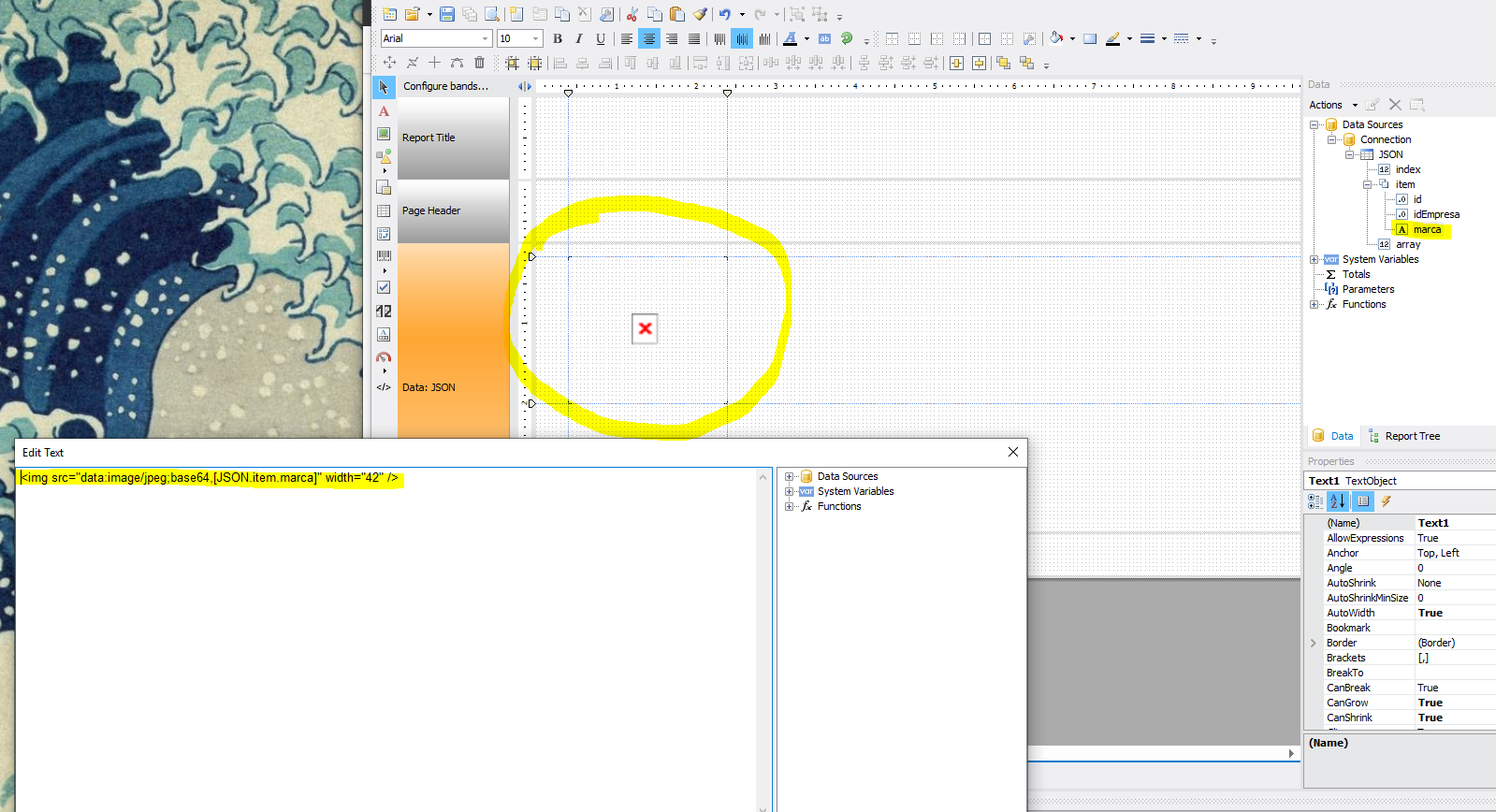Screen dimensions: 1496x812
Task: Expand System Variables in Data panel
Action: click(x=1314, y=259)
